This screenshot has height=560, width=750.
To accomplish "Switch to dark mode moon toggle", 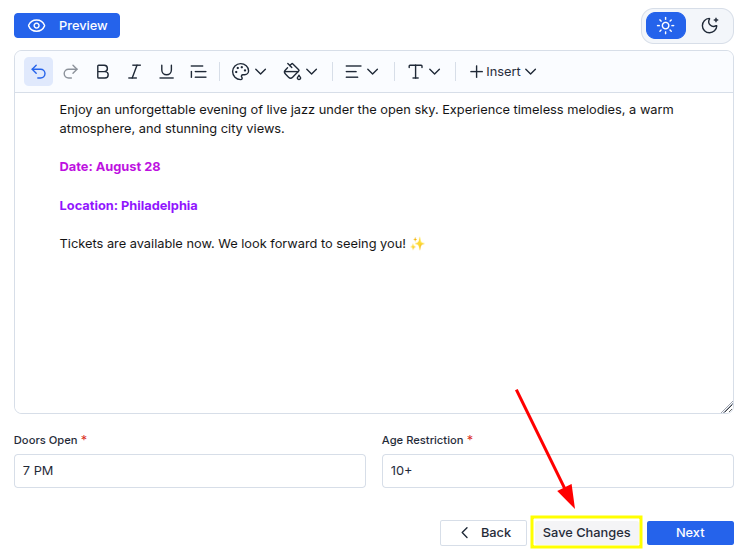I will pos(710,26).
